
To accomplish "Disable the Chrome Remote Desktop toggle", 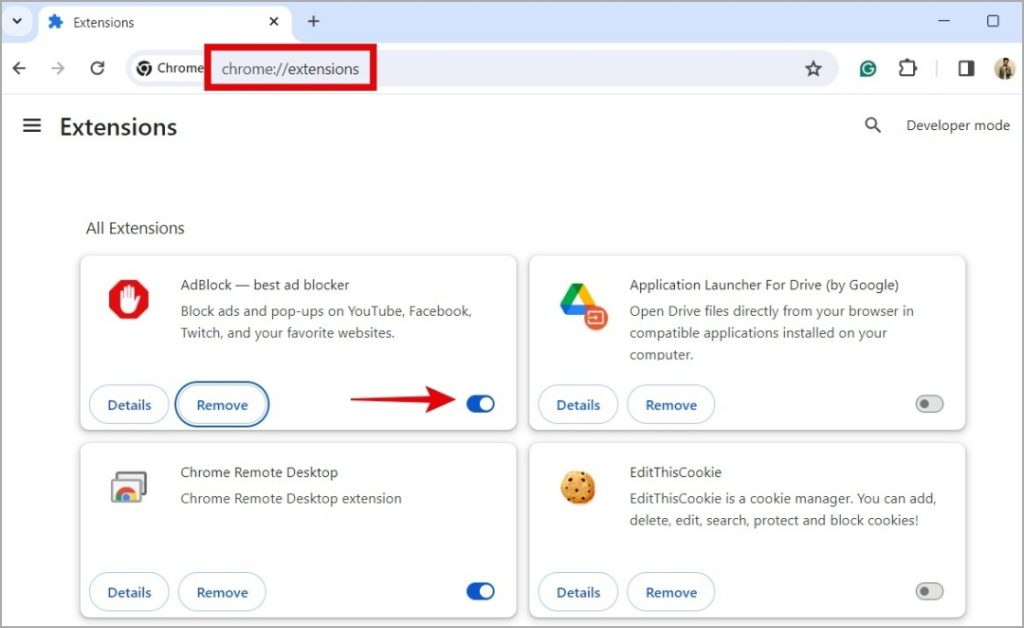I will click(x=481, y=591).
